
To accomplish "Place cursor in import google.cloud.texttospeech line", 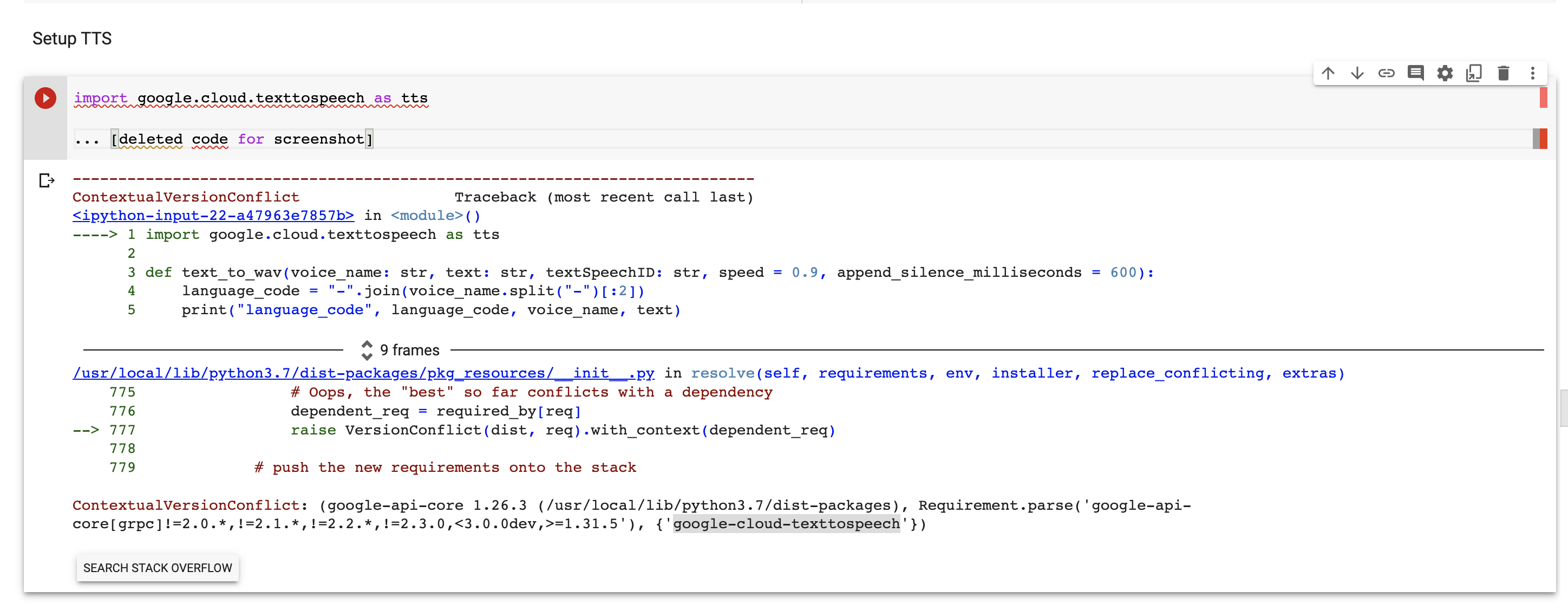I will [x=251, y=98].
